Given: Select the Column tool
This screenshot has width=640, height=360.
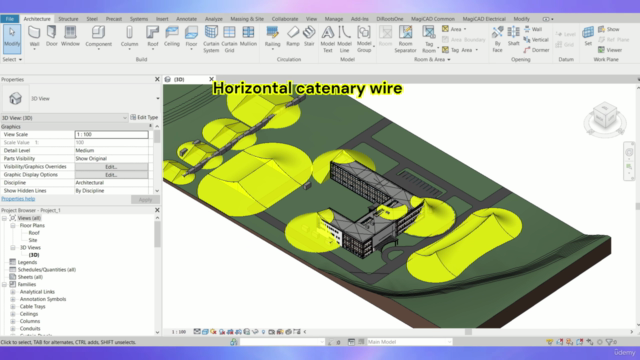Looking at the screenshot, I should click(129, 37).
